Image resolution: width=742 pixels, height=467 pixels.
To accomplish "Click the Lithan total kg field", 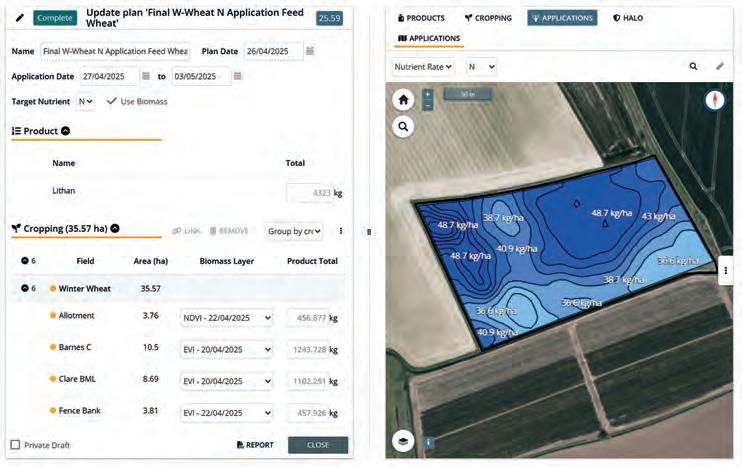I will [310, 193].
